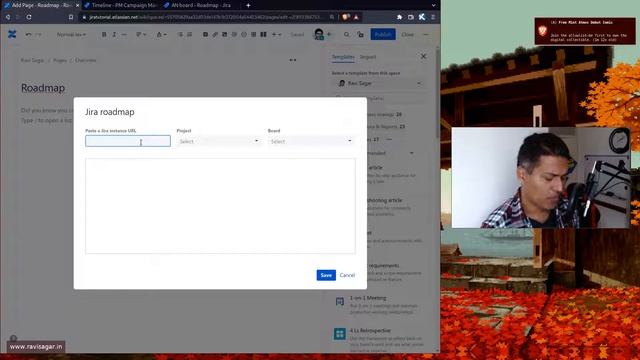Image resolution: width=640 pixels, height=360 pixels.
Task: Open the Normal text style dropdown
Action: [x=71, y=35]
